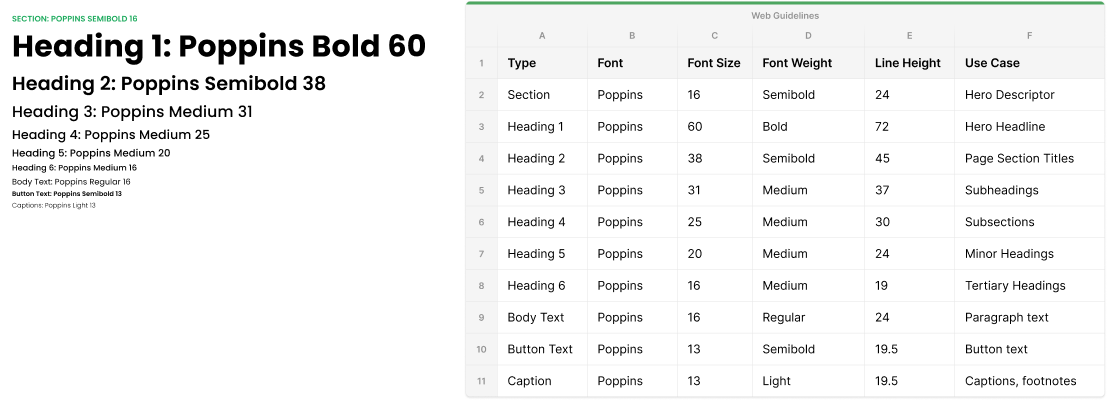Screen dimensions: 1107x400
Task: Select the 'Captions, footnotes' cell
Action: tap(1020, 381)
